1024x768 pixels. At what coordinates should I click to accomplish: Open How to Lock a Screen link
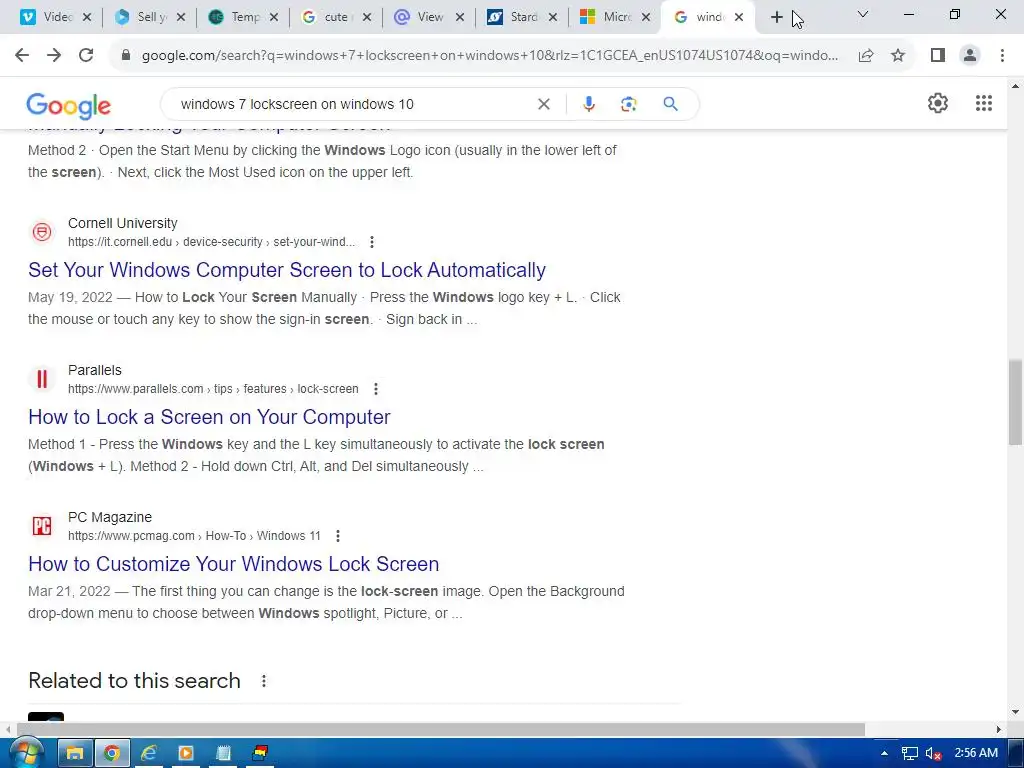tap(209, 417)
